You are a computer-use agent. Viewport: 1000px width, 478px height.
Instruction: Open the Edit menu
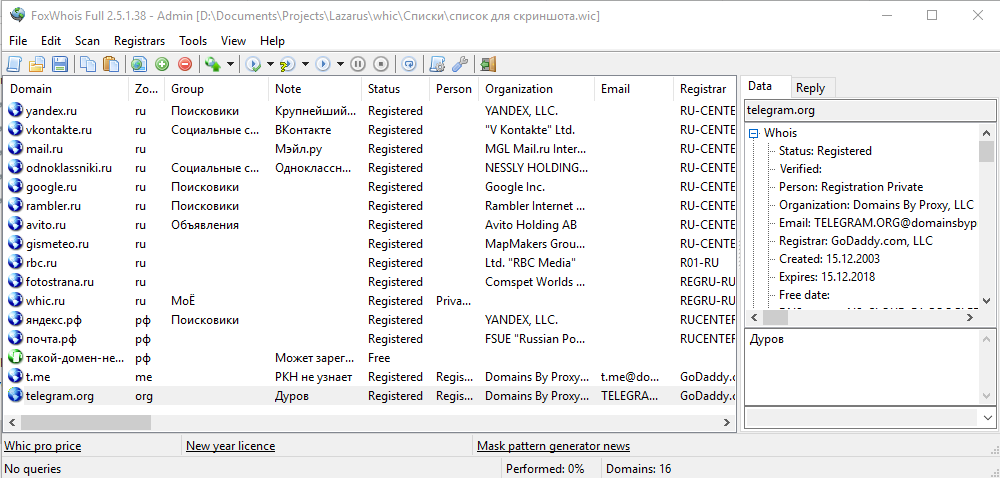[51, 41]
